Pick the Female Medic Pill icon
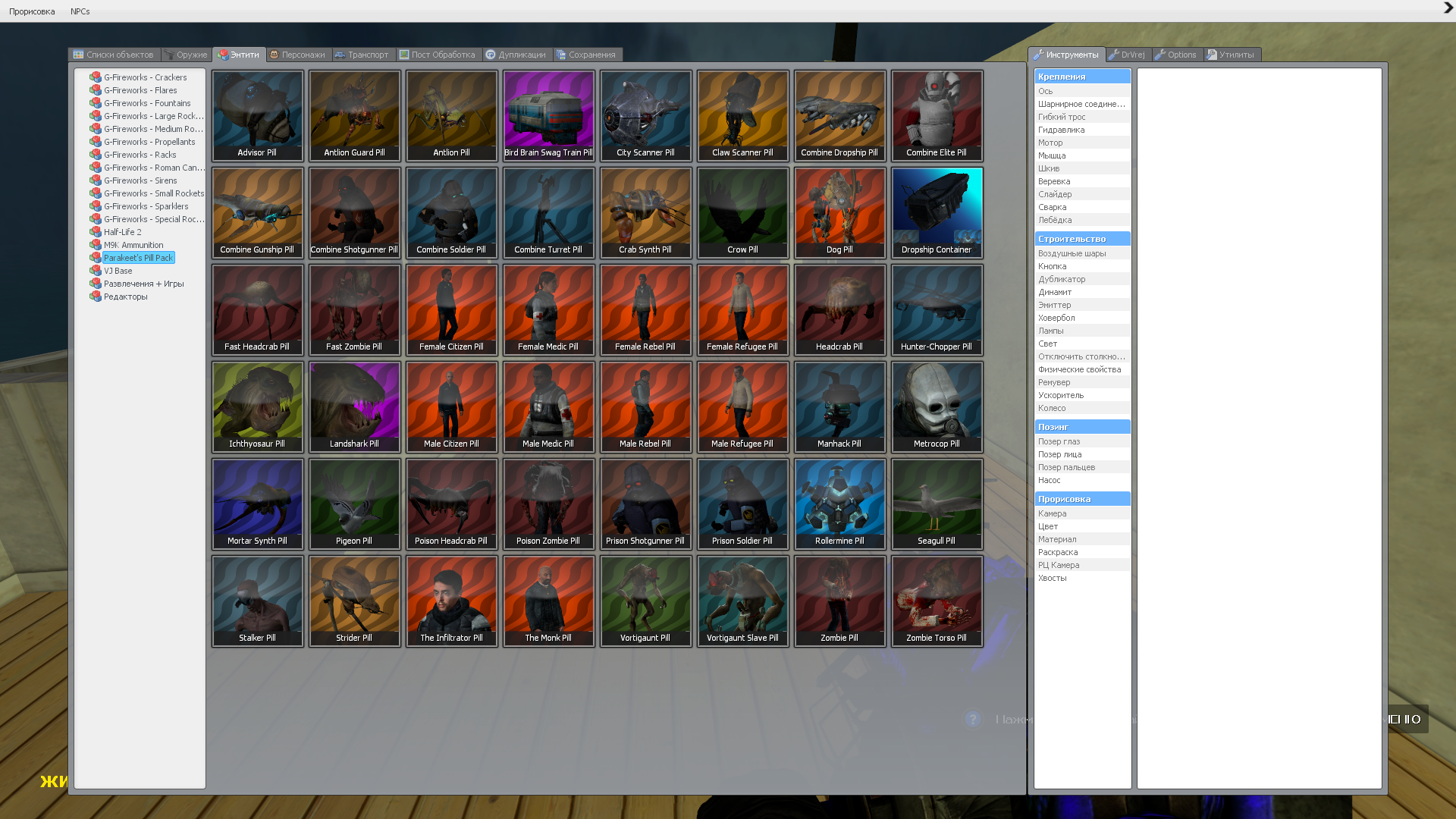Screen dimensions: 1456x819 click(x=549, y=309)
